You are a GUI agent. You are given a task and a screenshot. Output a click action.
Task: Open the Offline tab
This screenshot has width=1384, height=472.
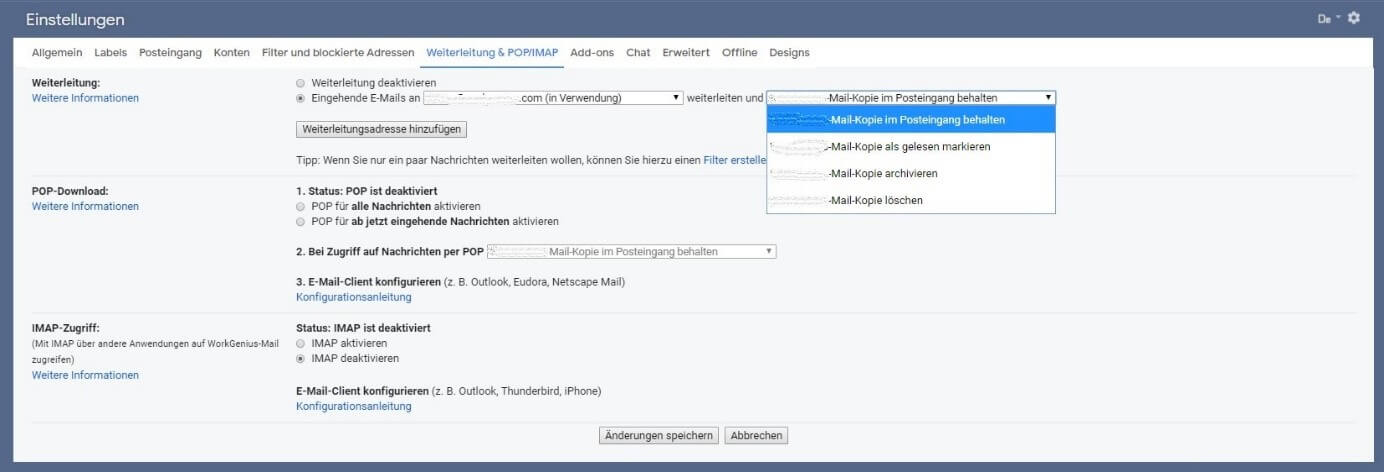pos(740,52)
